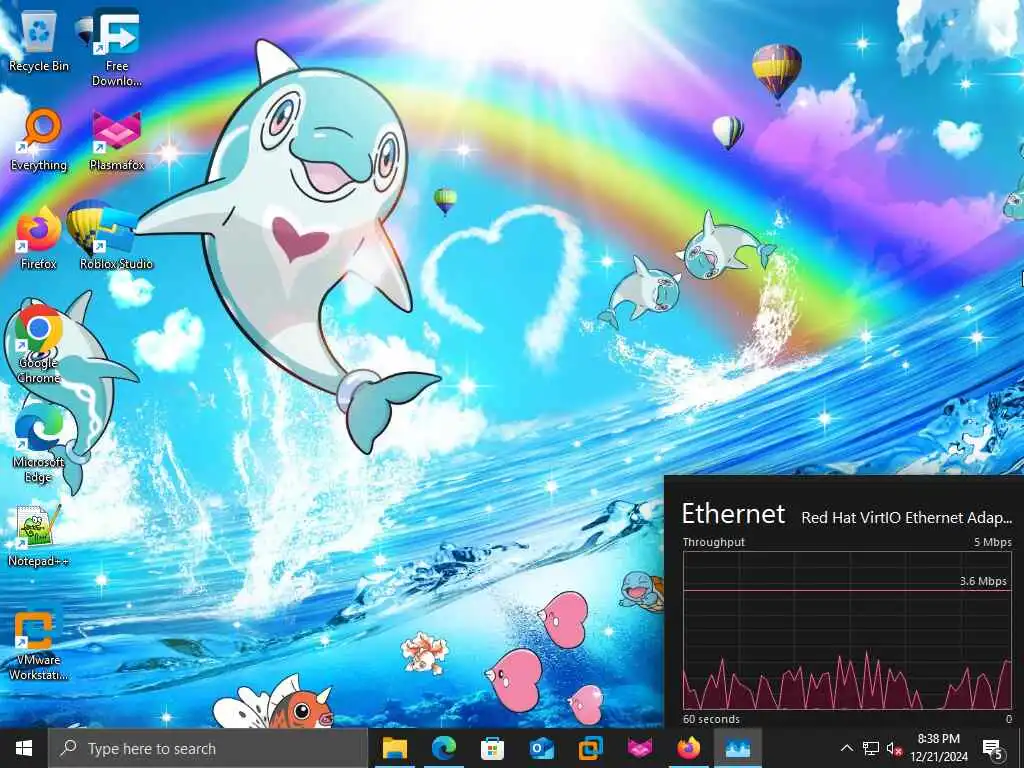1024x768 pixels.
Task: Click the active blue wave app on taskbar
Action: (x=737, y=748)
